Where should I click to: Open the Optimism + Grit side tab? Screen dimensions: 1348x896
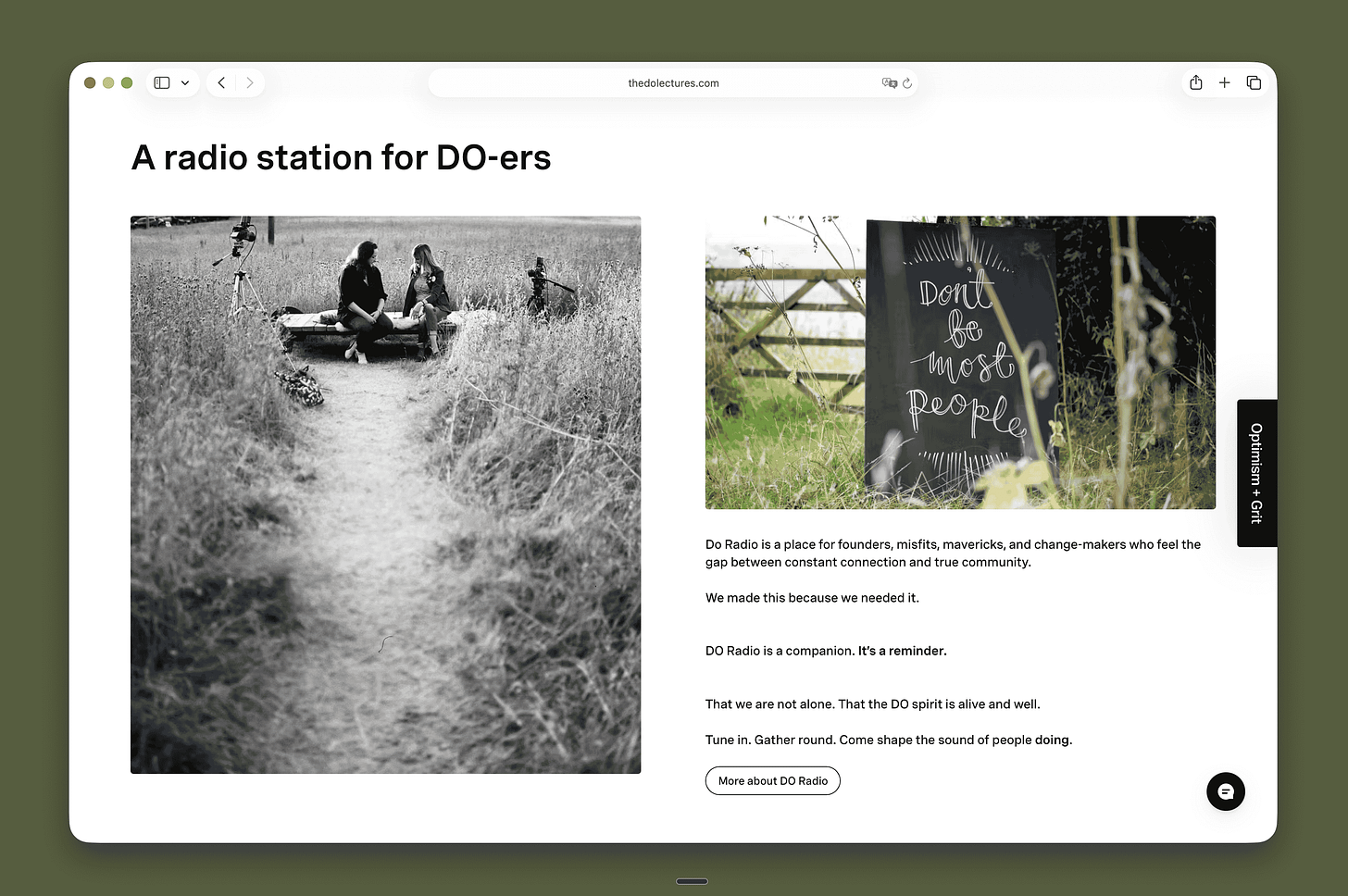[x=1257, y=473]
